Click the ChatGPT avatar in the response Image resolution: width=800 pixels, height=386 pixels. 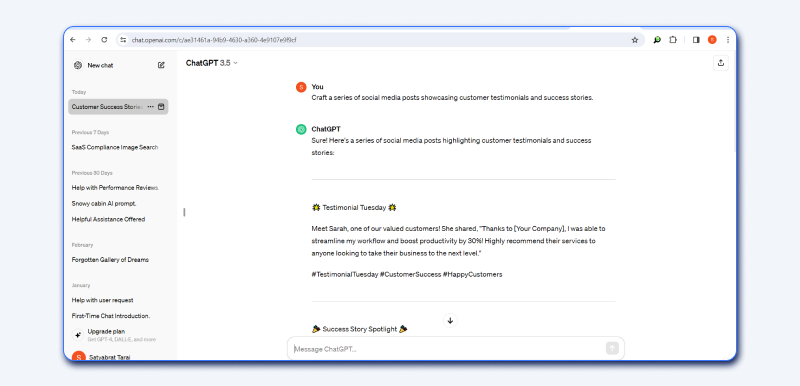tap(301, 130)
